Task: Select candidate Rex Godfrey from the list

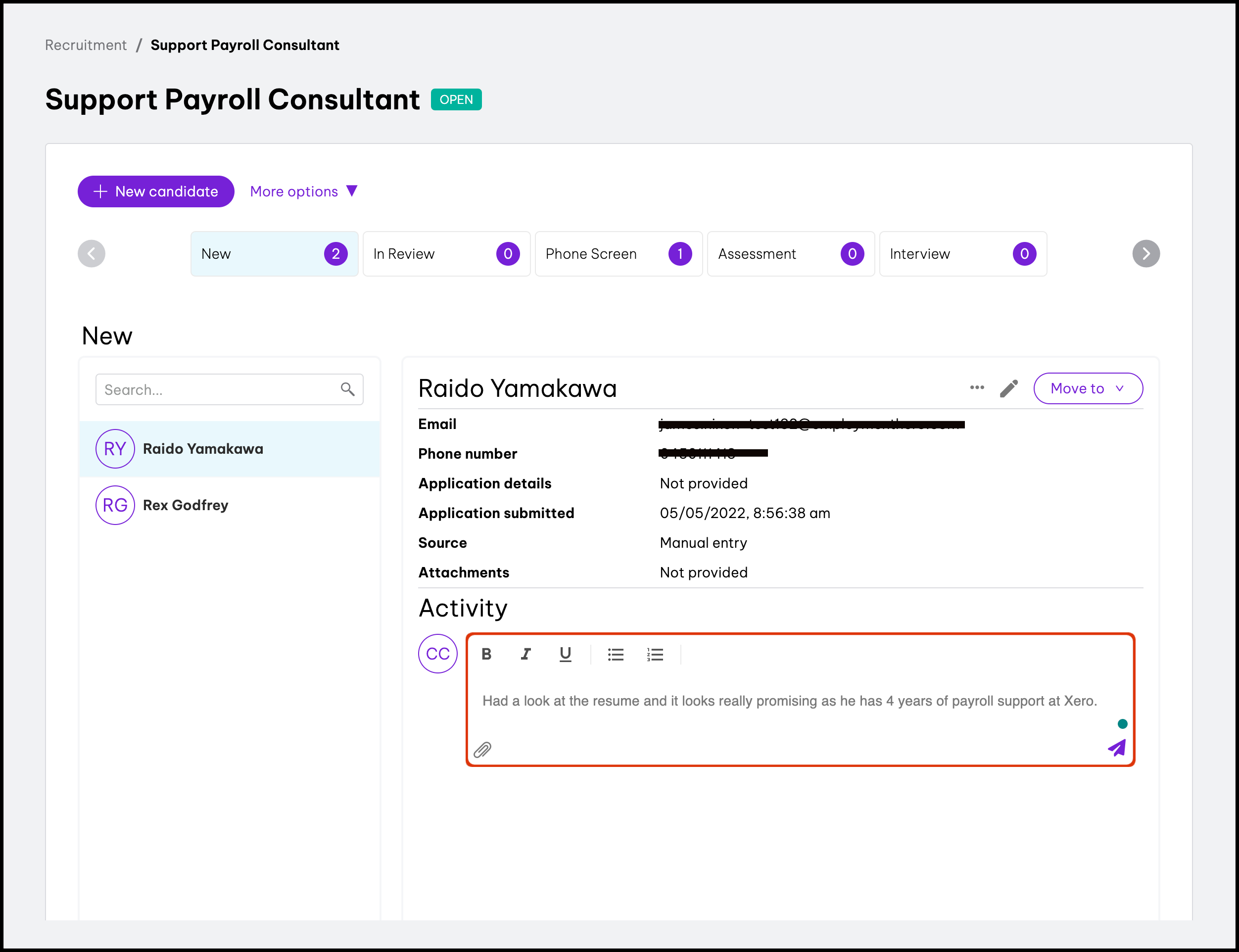Action: 185,505
